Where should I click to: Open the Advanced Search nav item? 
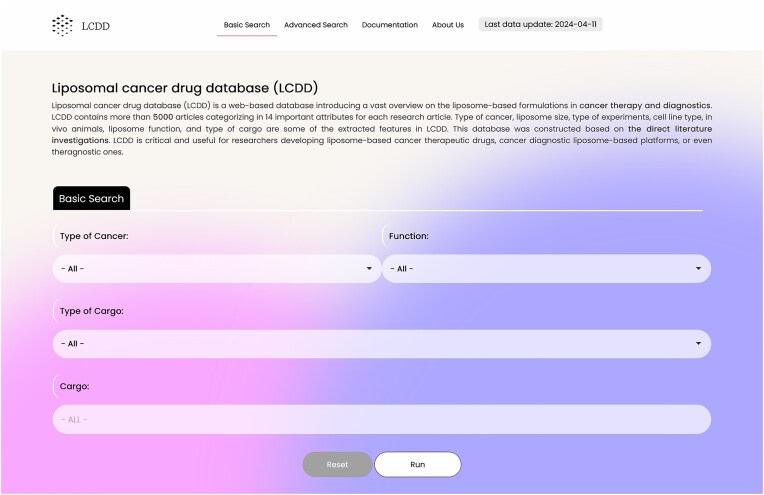(x=316, y=25)
